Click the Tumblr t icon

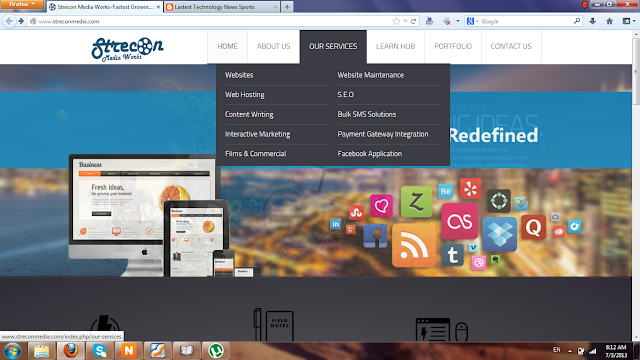pyautogui.click(x=452, y=255)
